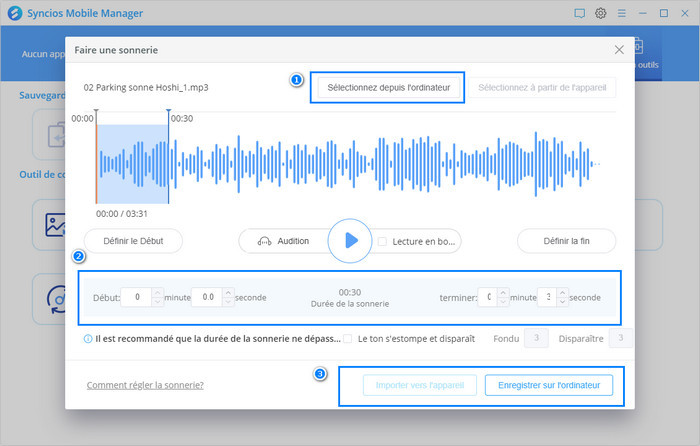Click the Début seconde stepper arrows
This screenshot has width=700, height=446.
(x=227, y=297)
